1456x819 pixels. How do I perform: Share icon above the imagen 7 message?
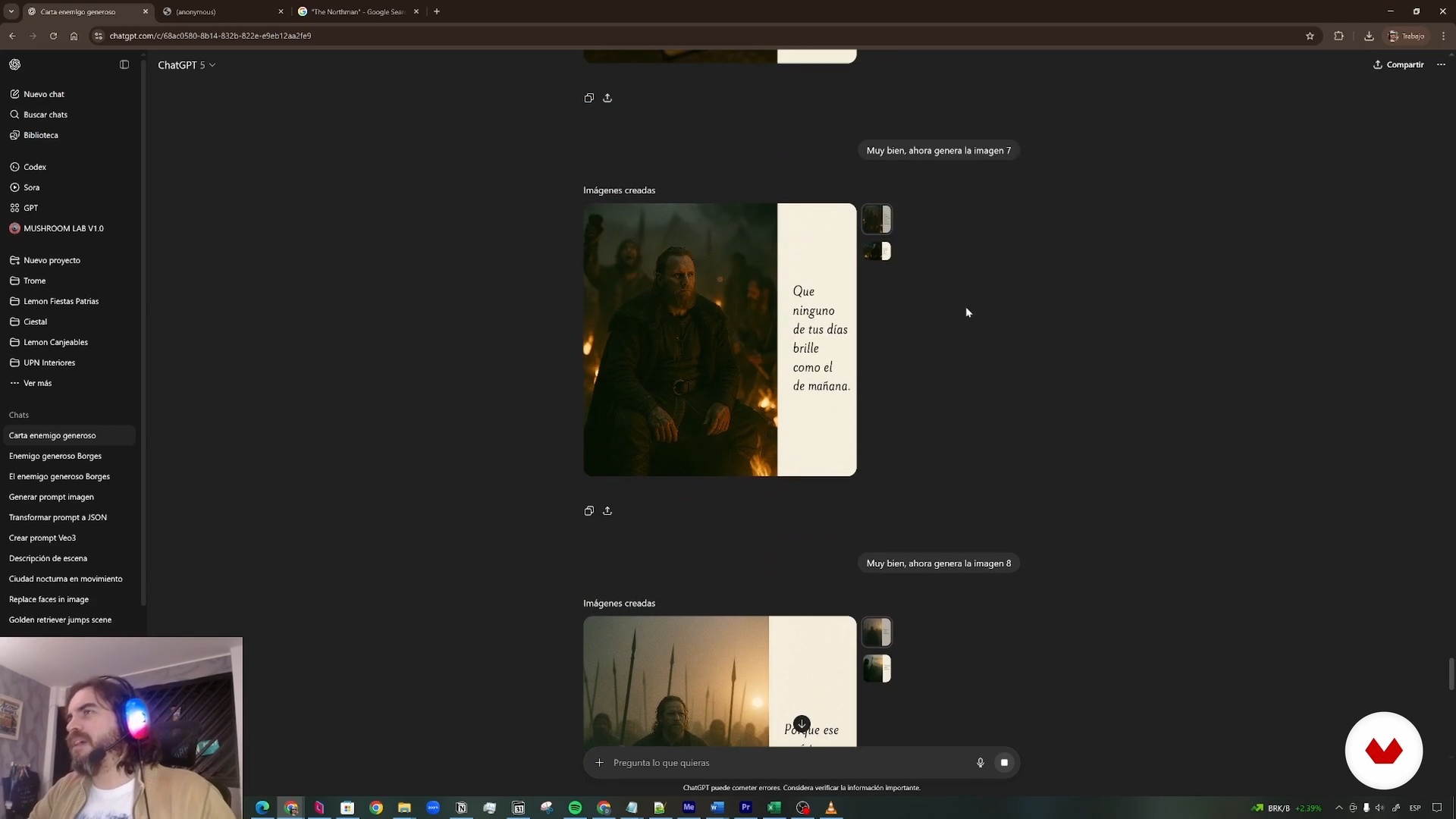point(607,98)
